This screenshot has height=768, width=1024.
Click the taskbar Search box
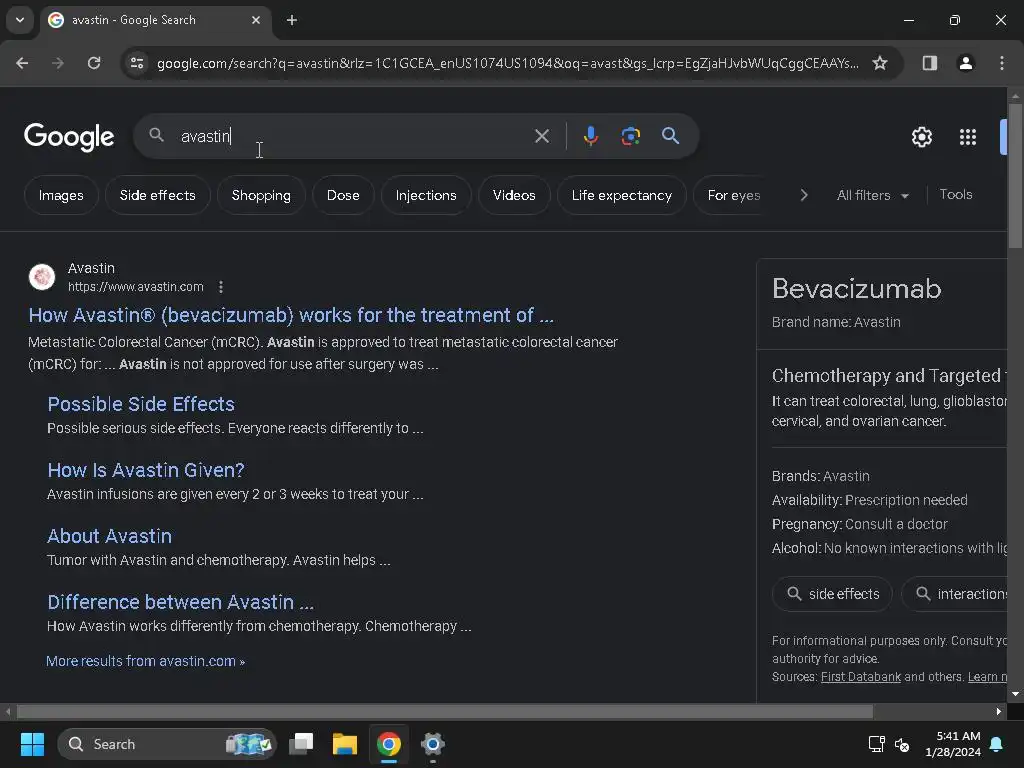(167, 744)
